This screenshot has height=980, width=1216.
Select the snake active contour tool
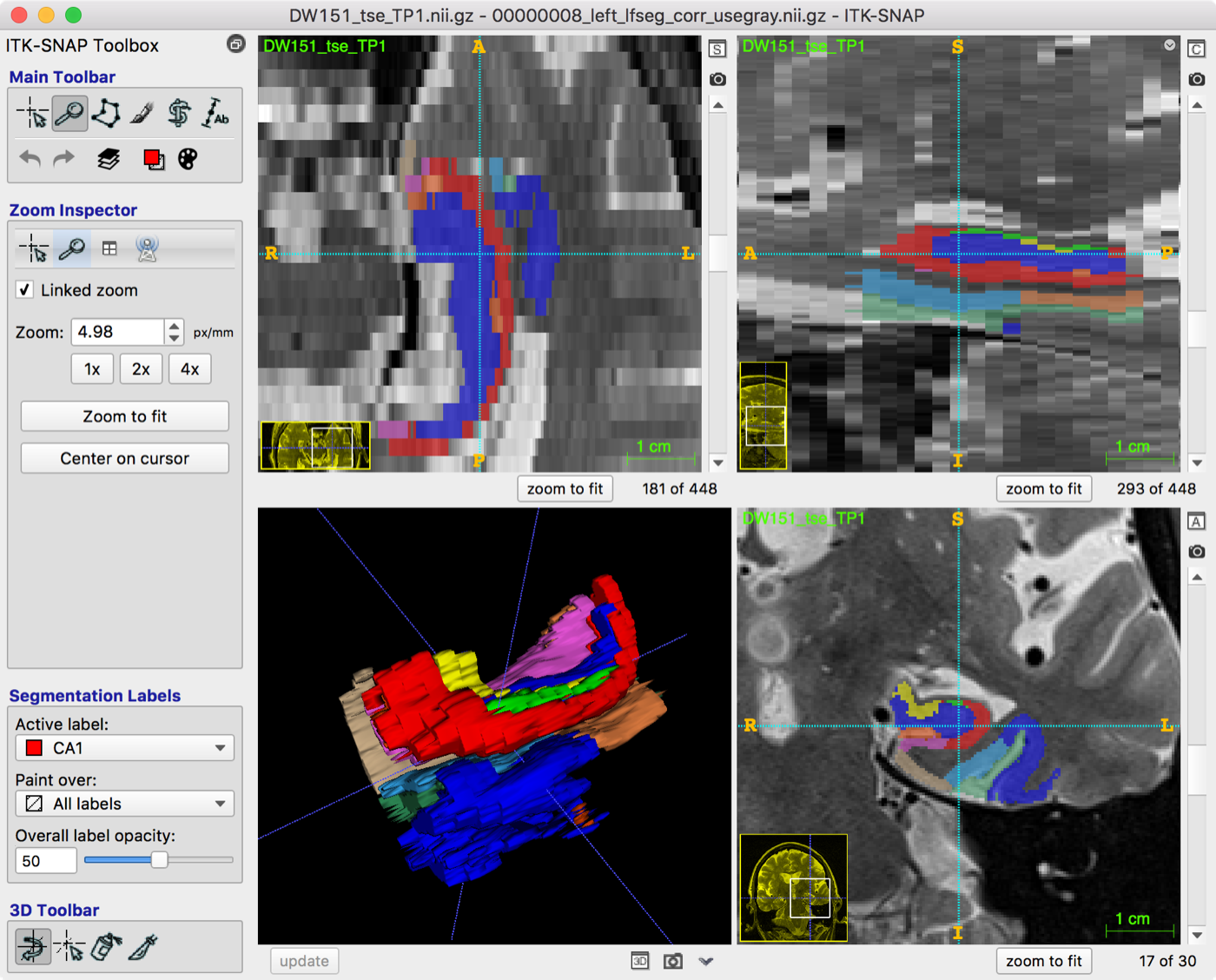[x=179, y=114]
